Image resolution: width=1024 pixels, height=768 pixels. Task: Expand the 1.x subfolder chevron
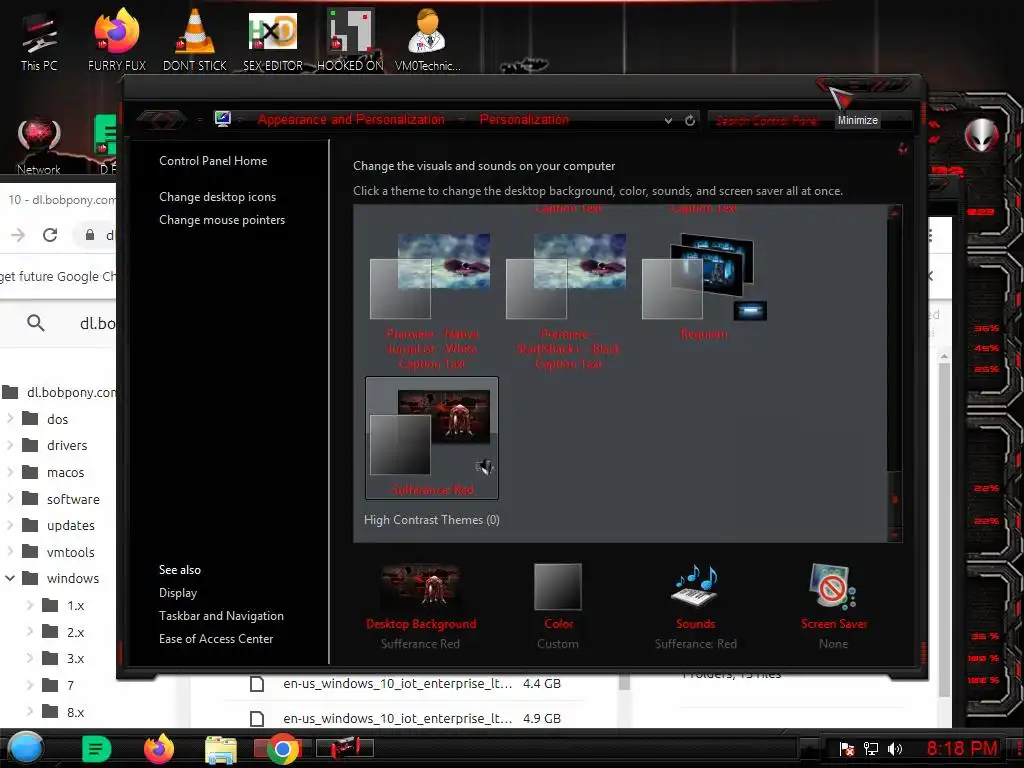tap(29, 605)
